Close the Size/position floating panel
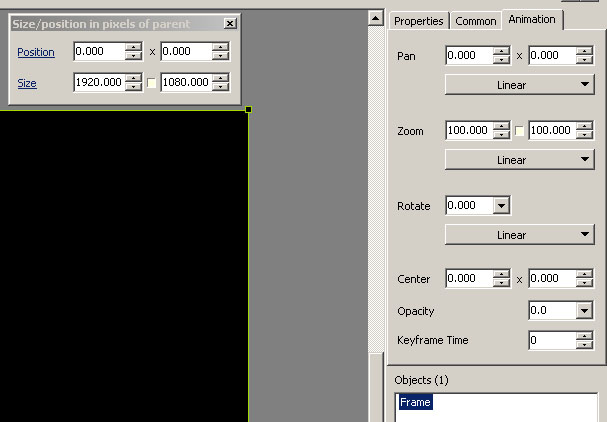This screenshot has height=422, width=607. tap(230, 23)
